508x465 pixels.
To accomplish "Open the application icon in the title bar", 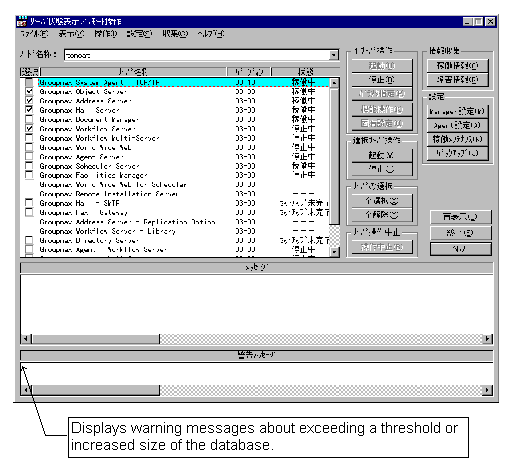I will (x=22, y=21).
